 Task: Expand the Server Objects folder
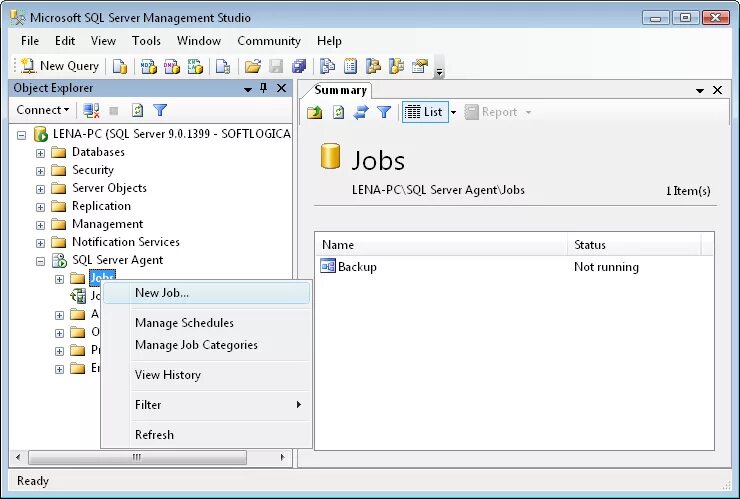41,189
